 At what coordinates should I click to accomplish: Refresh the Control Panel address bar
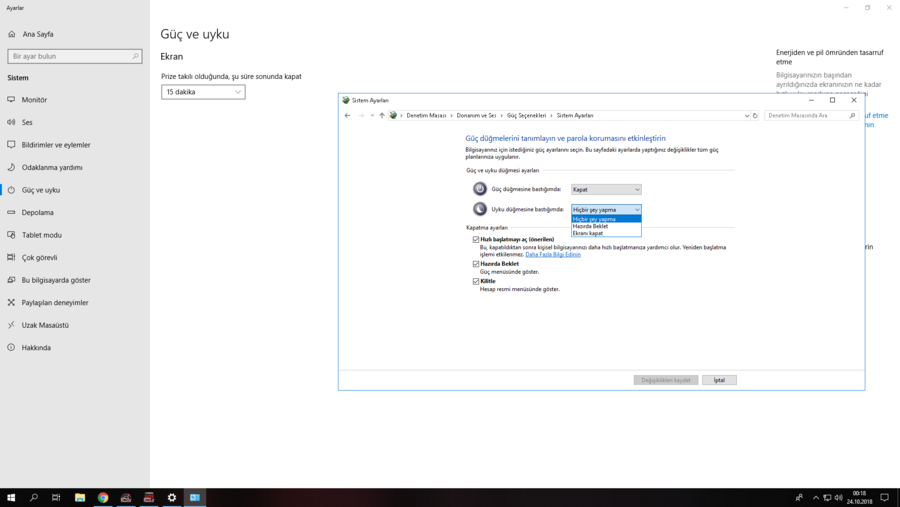pyautogui.click(x=755, y=115)
